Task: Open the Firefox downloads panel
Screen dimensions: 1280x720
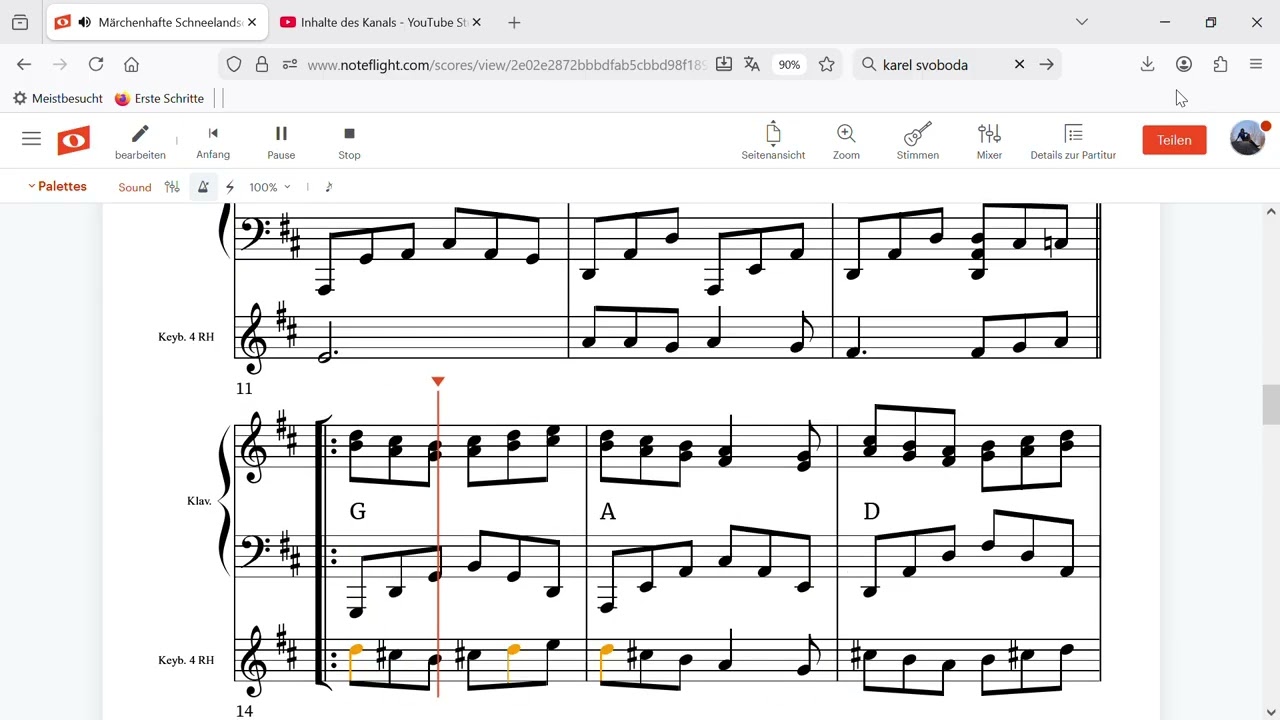Action: 1147,64
